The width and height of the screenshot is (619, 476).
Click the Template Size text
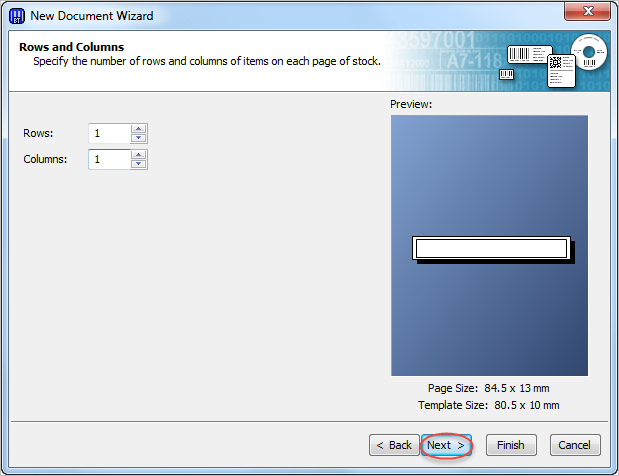(489, 405)
